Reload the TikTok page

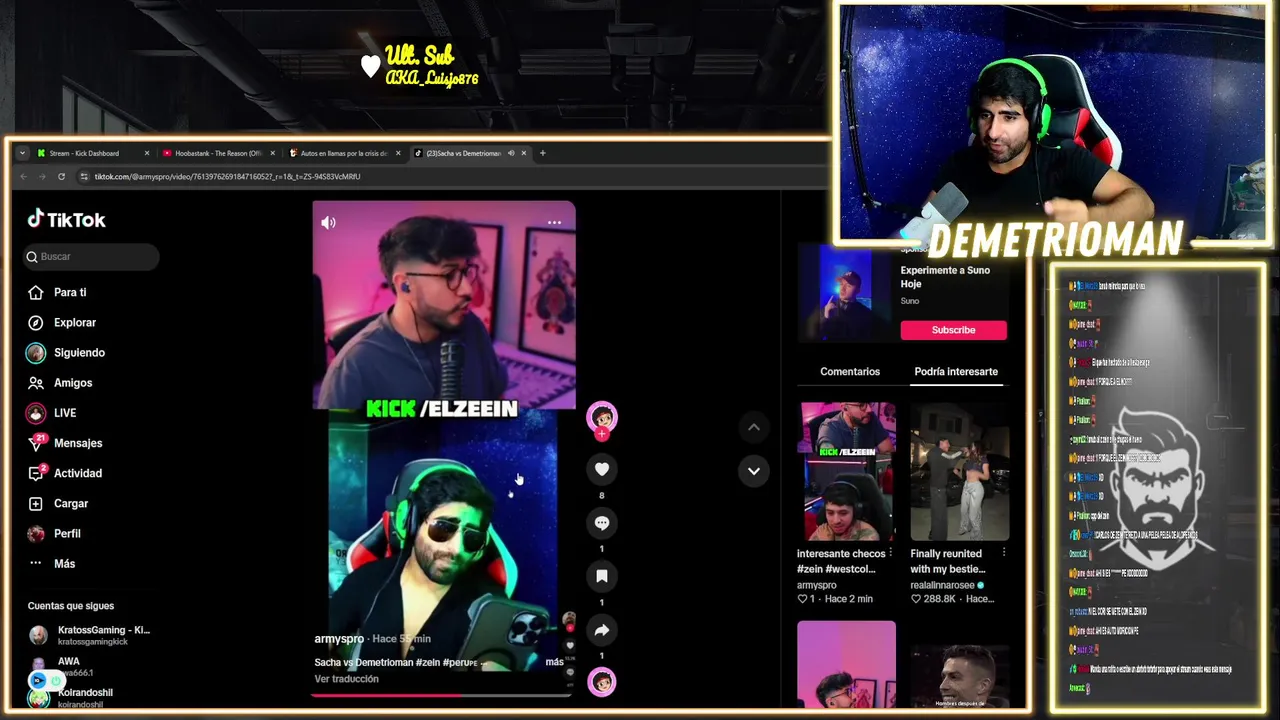tap(61, 176)
